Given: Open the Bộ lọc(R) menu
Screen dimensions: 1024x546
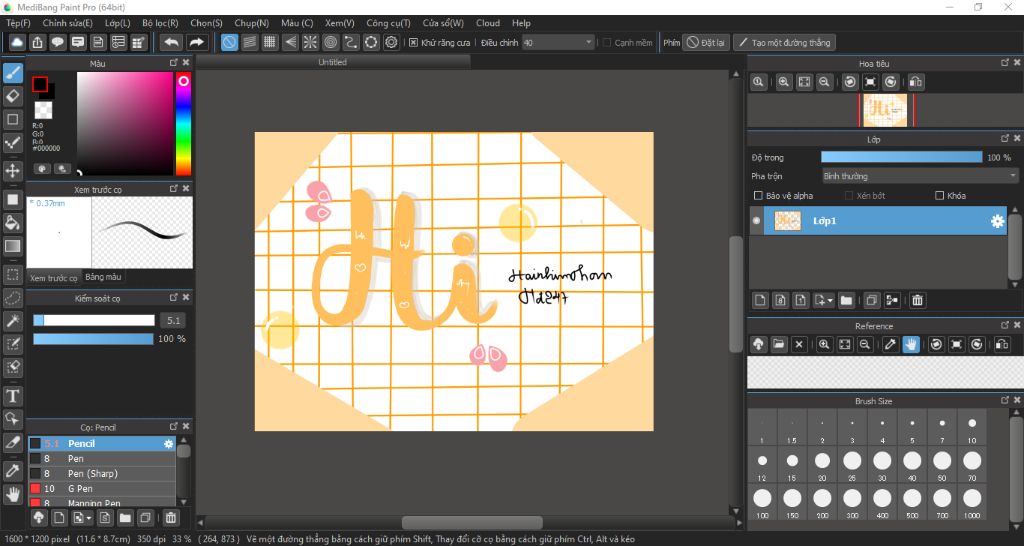Looking at the screenshot, I should click(x=160, y=23).
